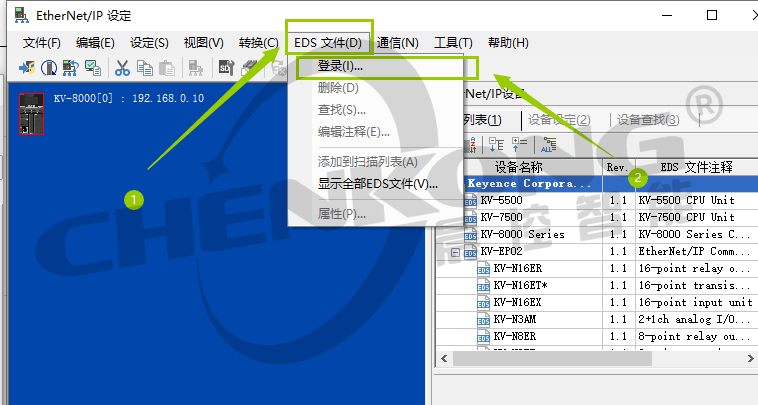This screenshot has width=758, height=405.
Task: Click the collapse-all tree icon above device list
Action: pos(519,145)
